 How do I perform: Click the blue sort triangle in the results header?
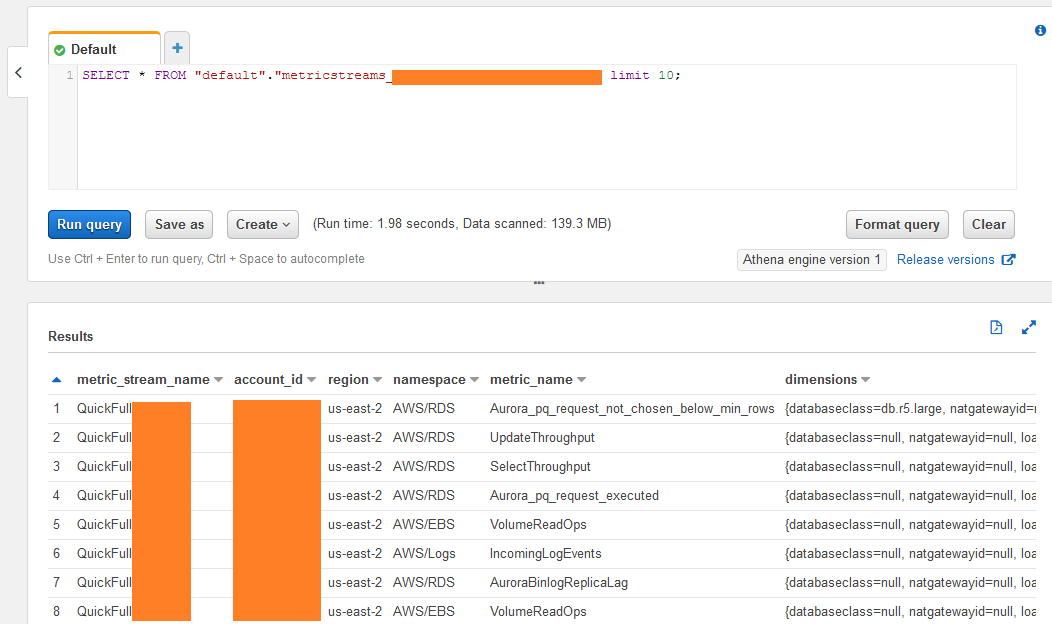coord(57,379)
